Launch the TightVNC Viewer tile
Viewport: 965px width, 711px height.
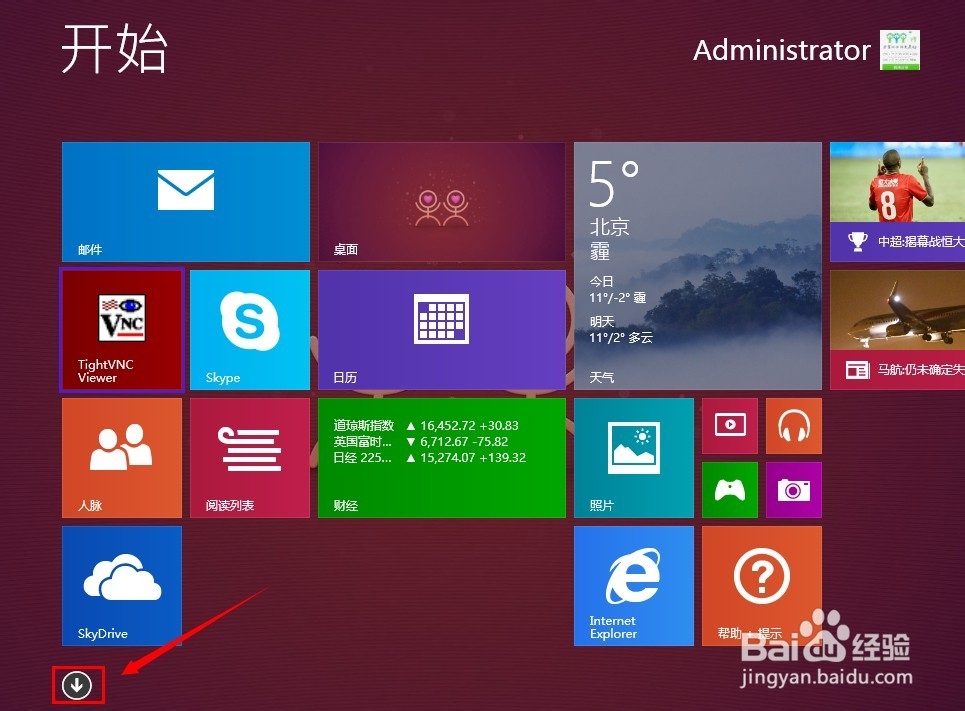122,330
